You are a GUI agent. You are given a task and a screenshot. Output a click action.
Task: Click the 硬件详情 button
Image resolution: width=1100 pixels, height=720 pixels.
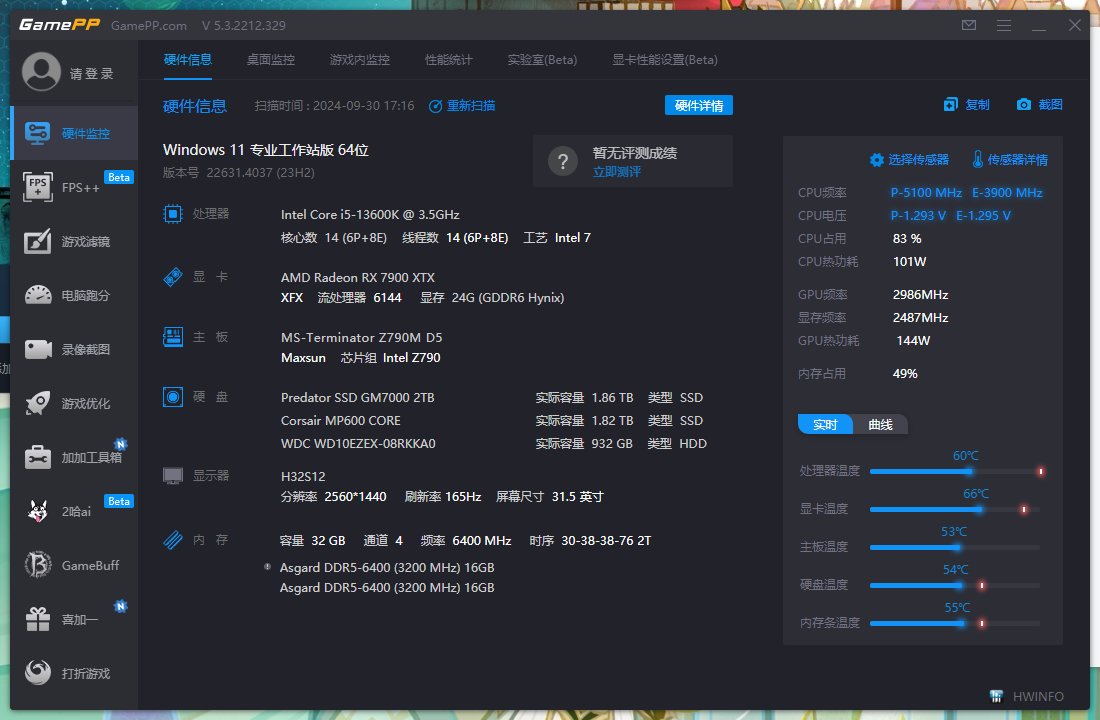point(699,105)
